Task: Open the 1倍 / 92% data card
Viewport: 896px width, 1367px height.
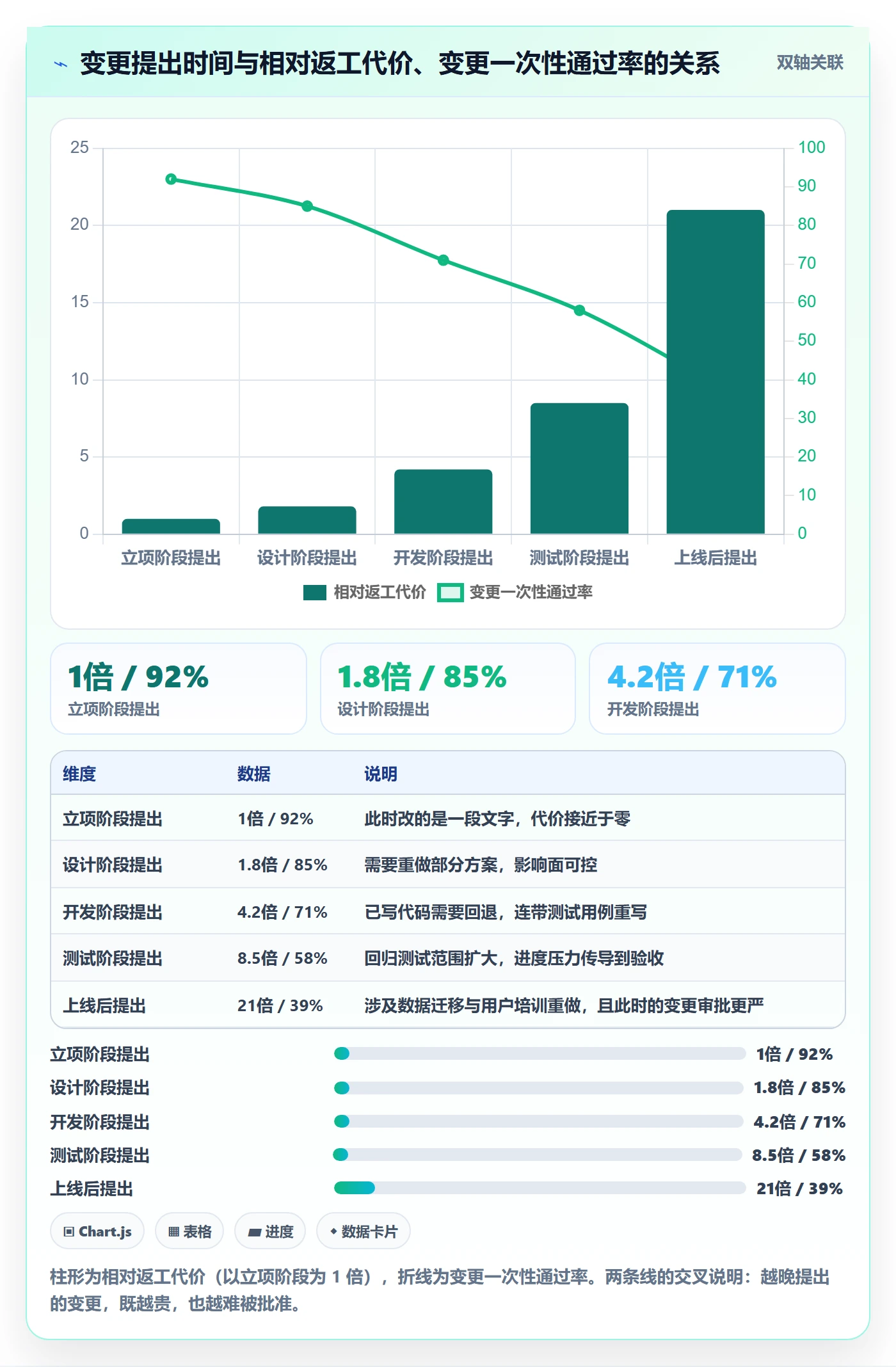Action: (x=179, y=689)
